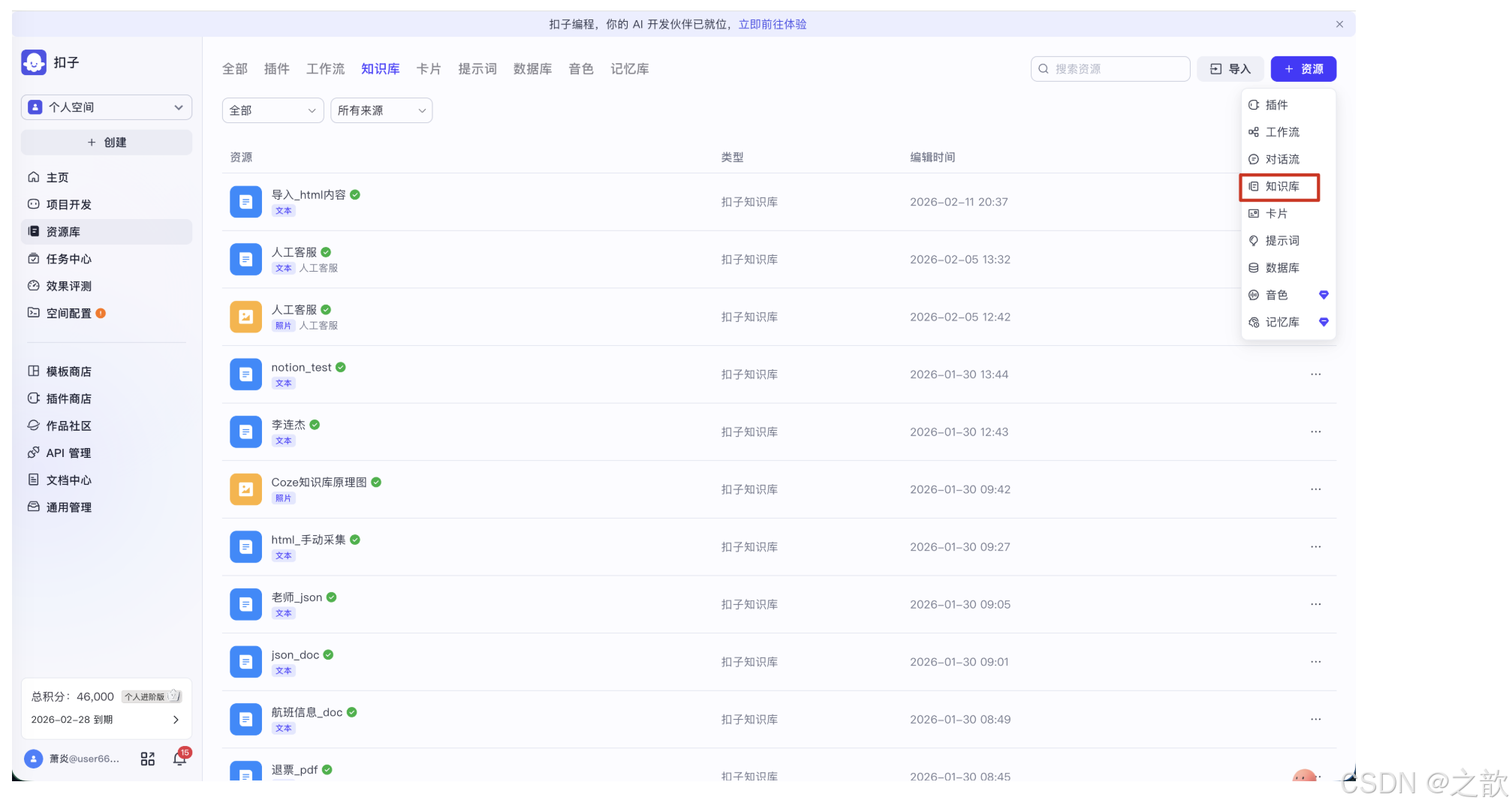This screenshot has height=809, width=1512.
Task: Switch to the 卡片 tab
Action: click(429, 69)
